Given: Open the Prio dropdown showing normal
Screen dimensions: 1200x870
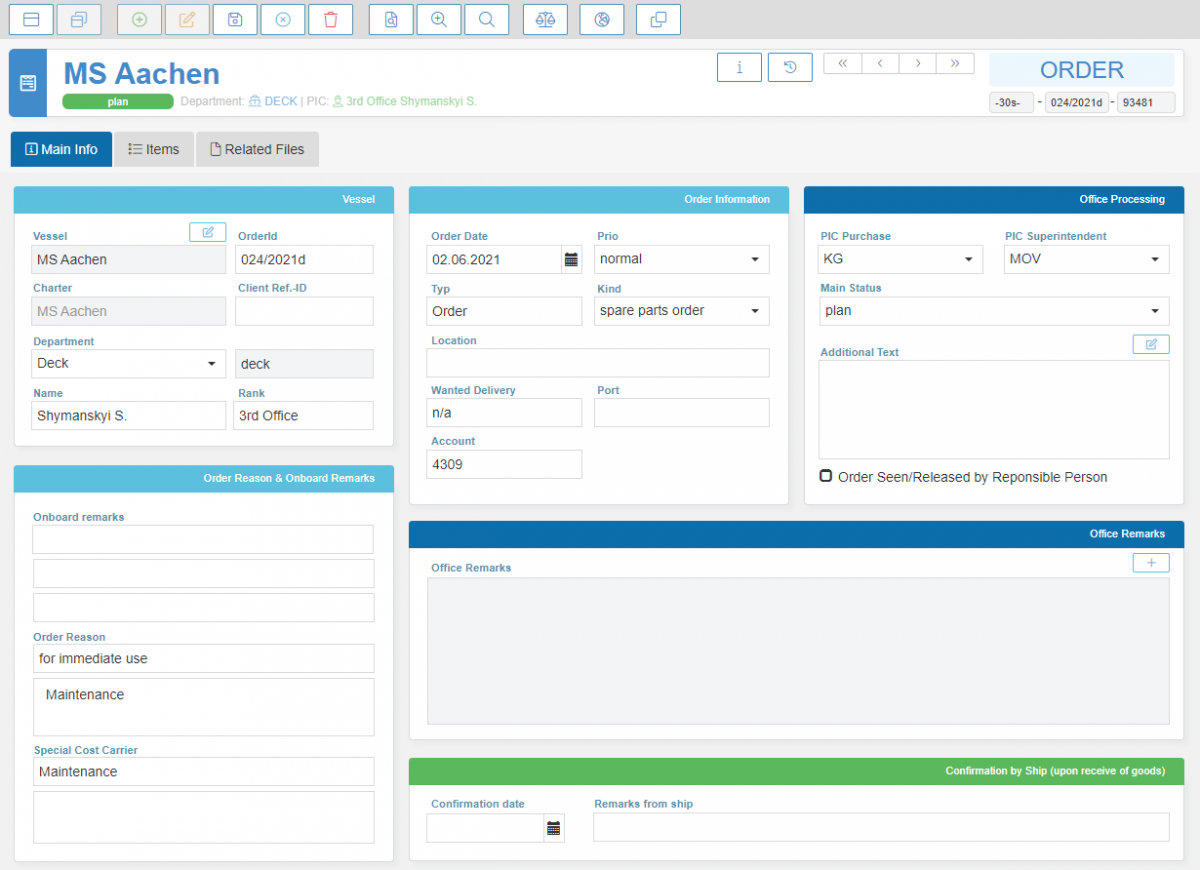Looking at the screenshot, I should point(756,259).
